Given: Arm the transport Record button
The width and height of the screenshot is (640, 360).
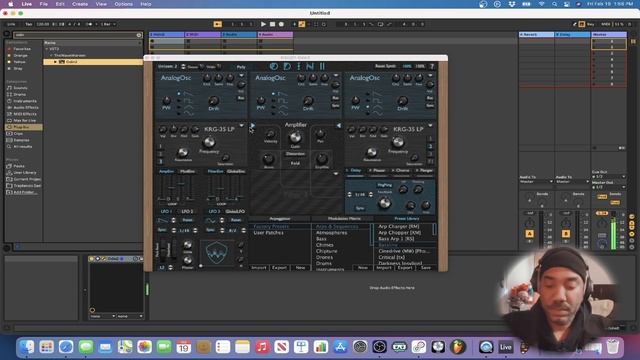Looking at the screenshot, I should tap(281, 24).
